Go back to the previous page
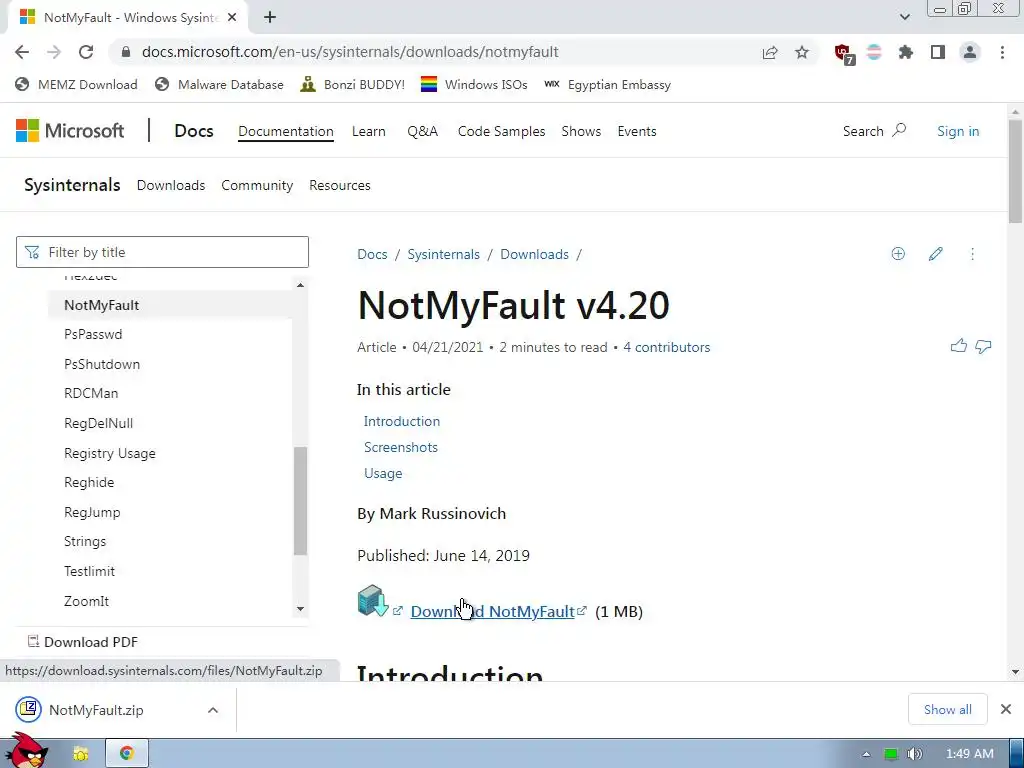 click(x=22, y=52)
